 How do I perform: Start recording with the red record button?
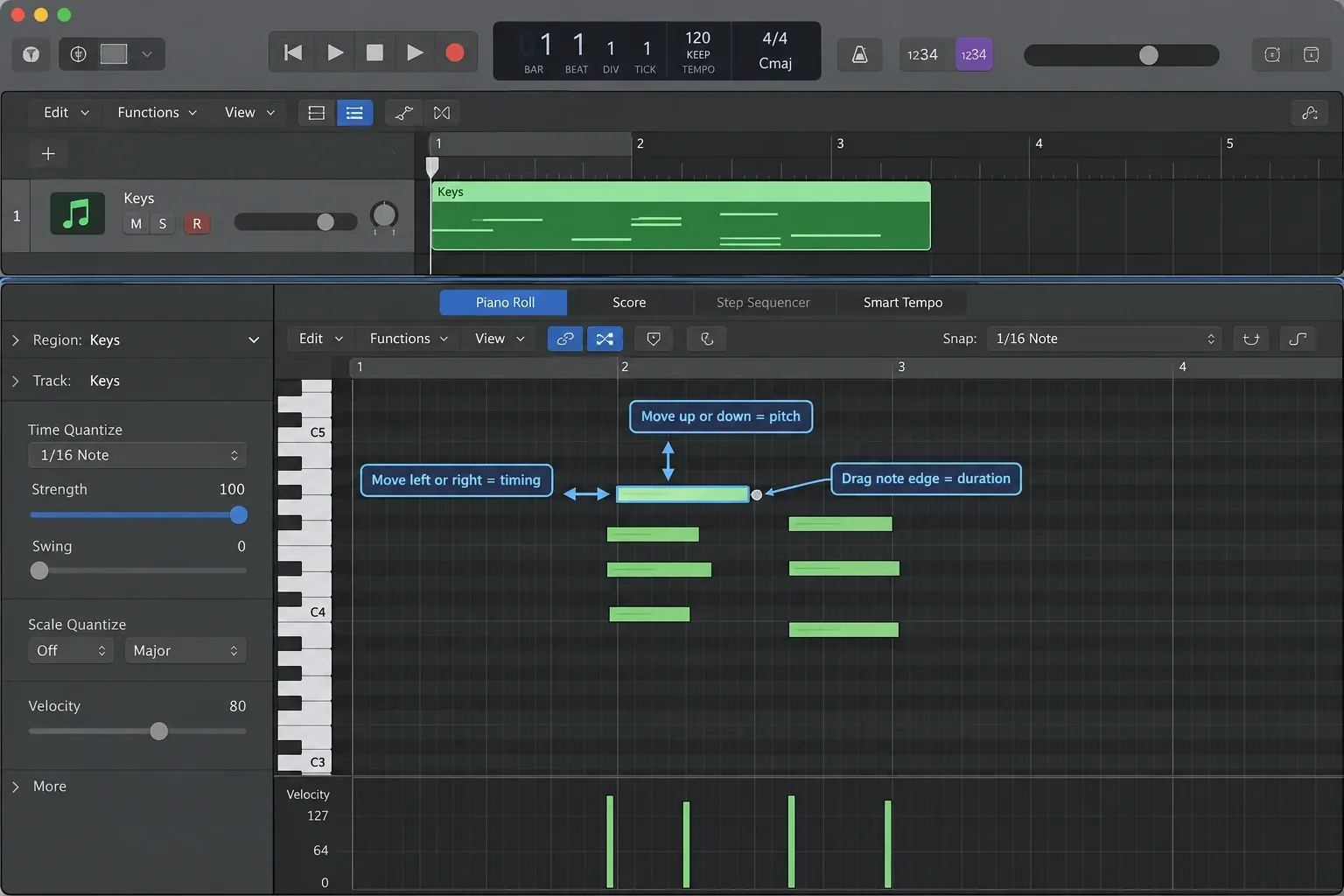coord(454,52)
